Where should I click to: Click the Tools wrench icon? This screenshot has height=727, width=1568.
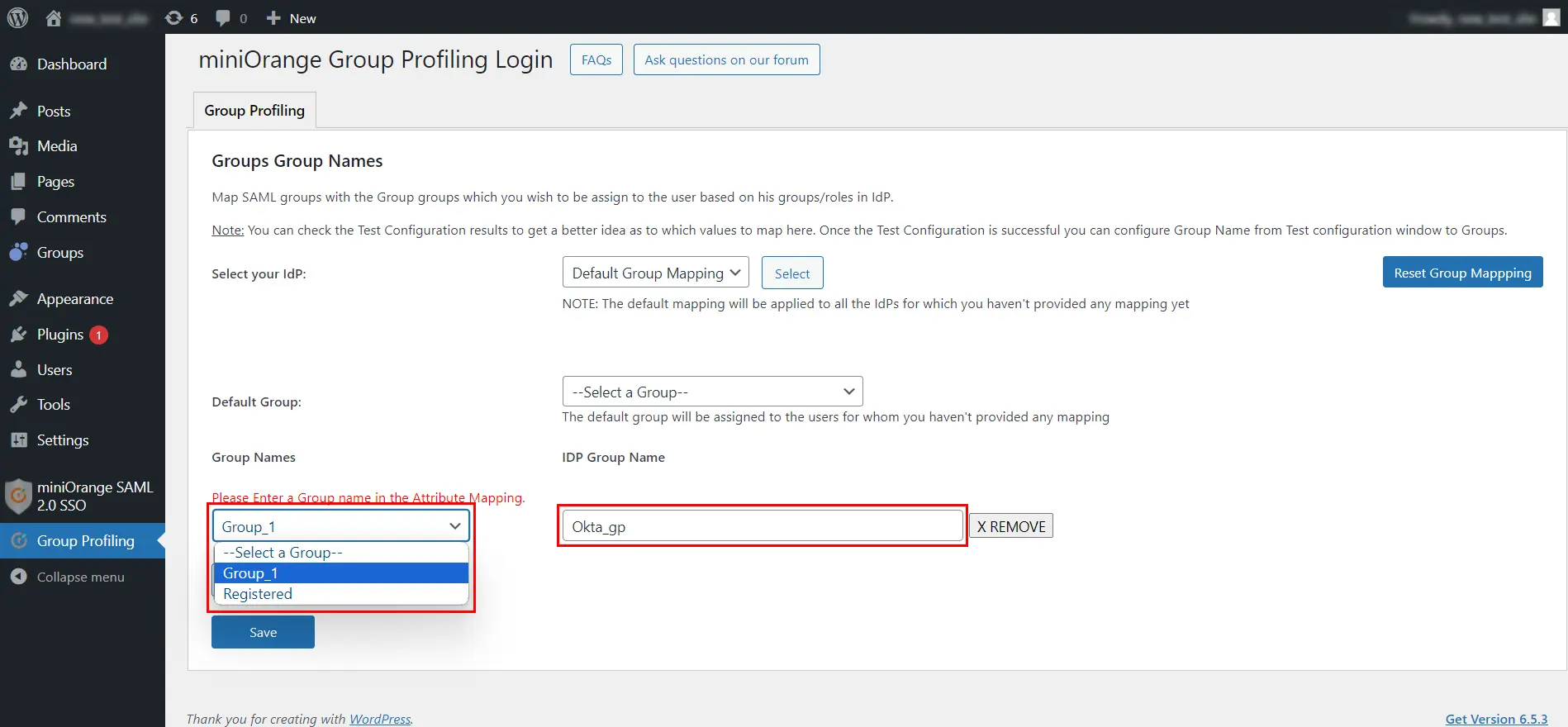[18, 404]
